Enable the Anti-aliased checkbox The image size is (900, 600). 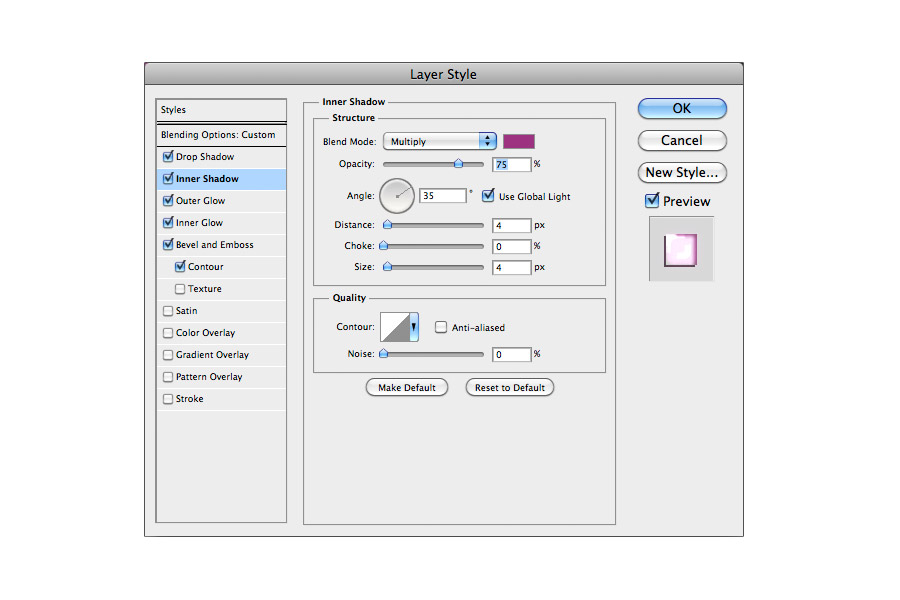click(441, 327)
